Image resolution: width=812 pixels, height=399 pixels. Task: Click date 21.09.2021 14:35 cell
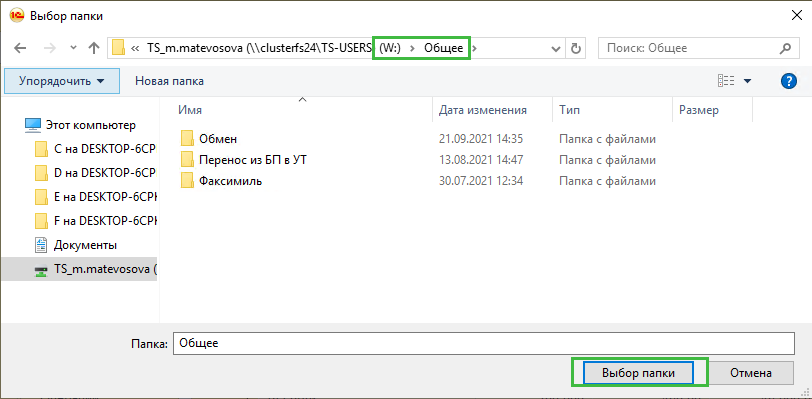(x=481, y=139)
